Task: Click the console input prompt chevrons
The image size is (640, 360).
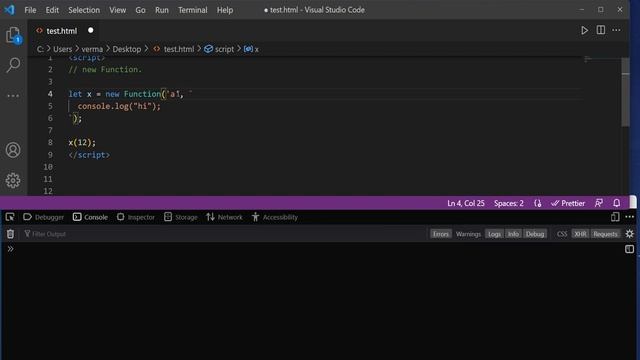Action: [x=10, y=249]
